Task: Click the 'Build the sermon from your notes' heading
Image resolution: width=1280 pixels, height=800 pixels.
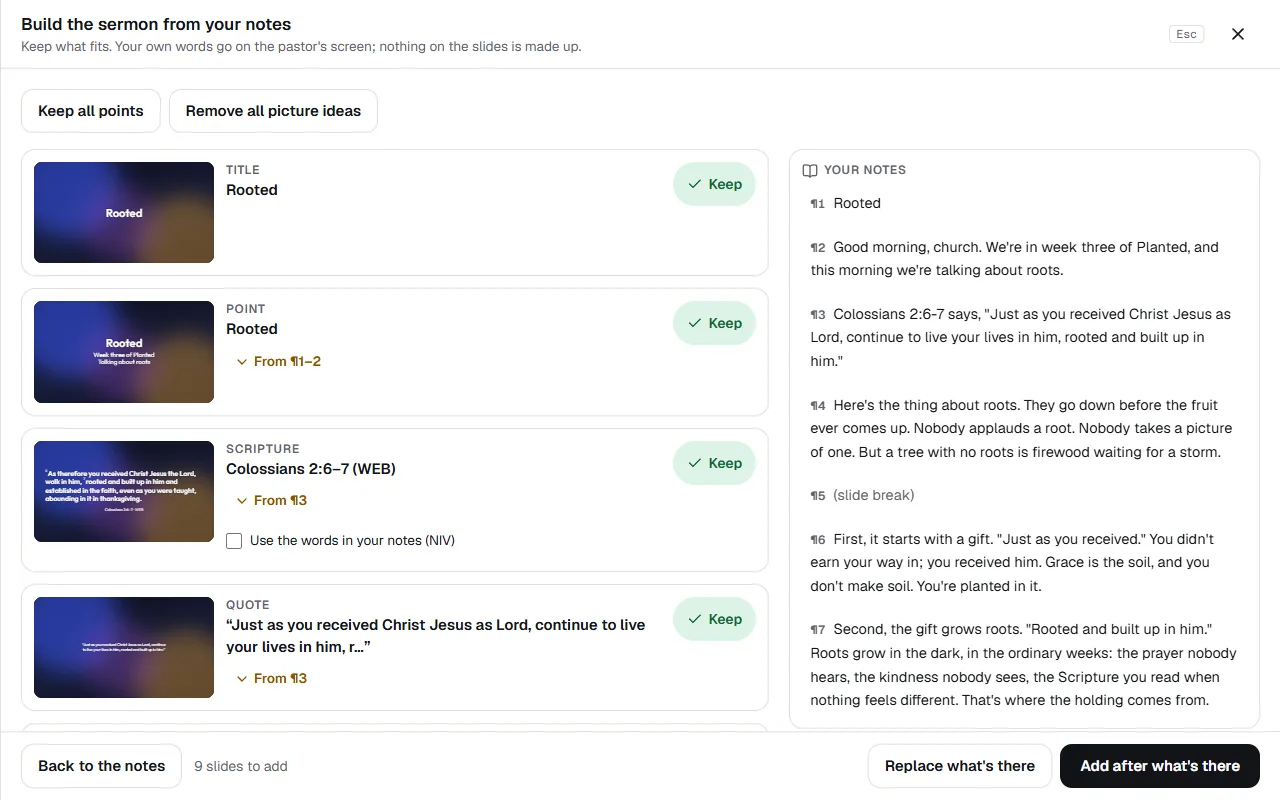Action: pyautogui.click(x=156, y=24)
